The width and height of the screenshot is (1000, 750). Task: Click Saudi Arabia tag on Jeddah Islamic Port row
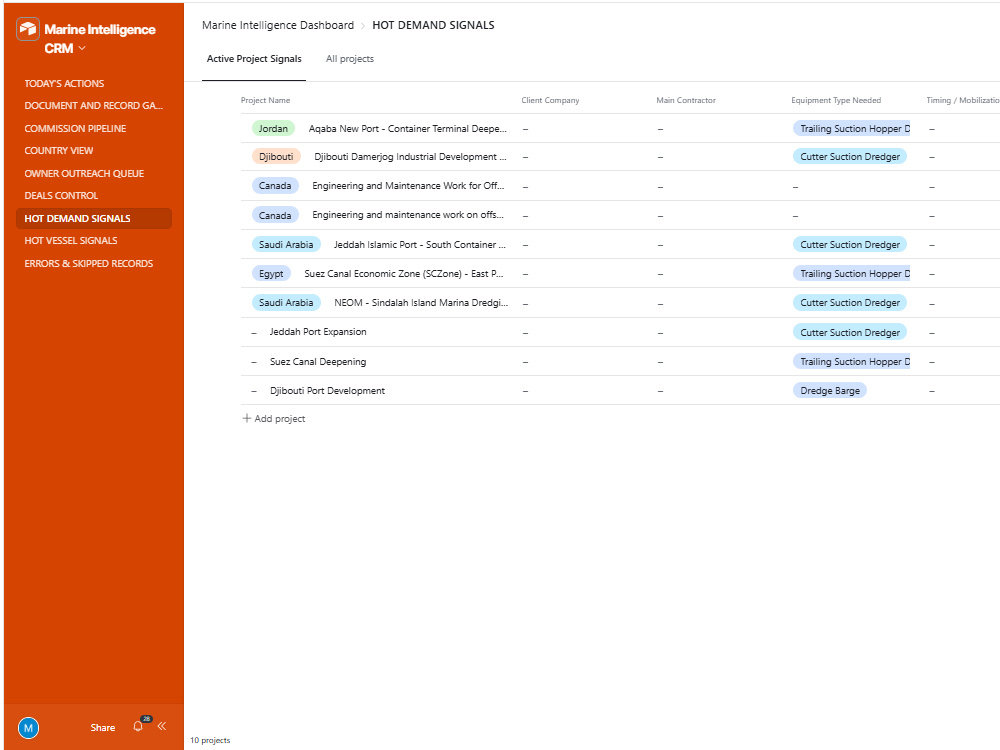coord(286,244)
